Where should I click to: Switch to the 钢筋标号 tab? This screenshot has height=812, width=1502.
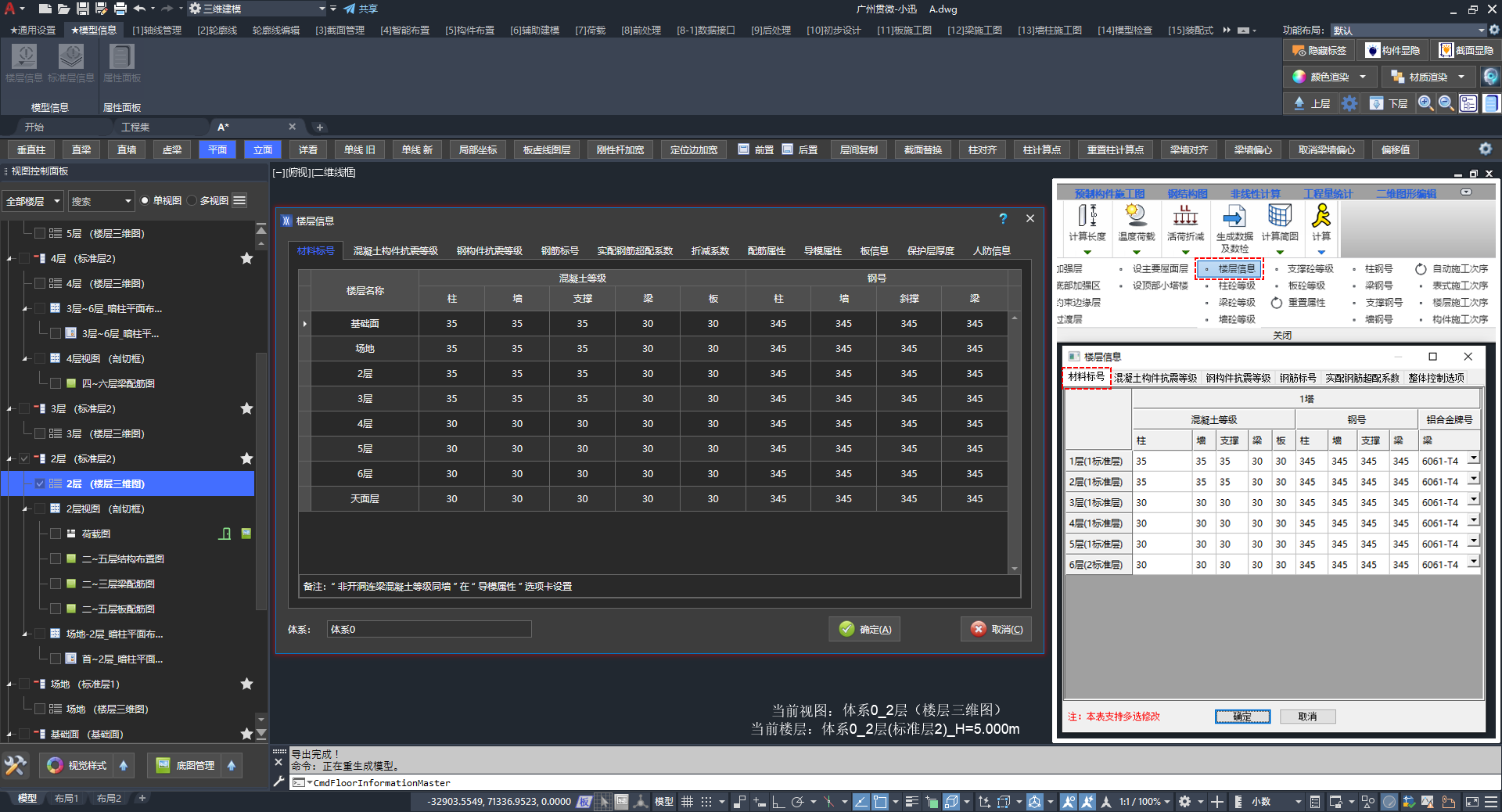559,251
